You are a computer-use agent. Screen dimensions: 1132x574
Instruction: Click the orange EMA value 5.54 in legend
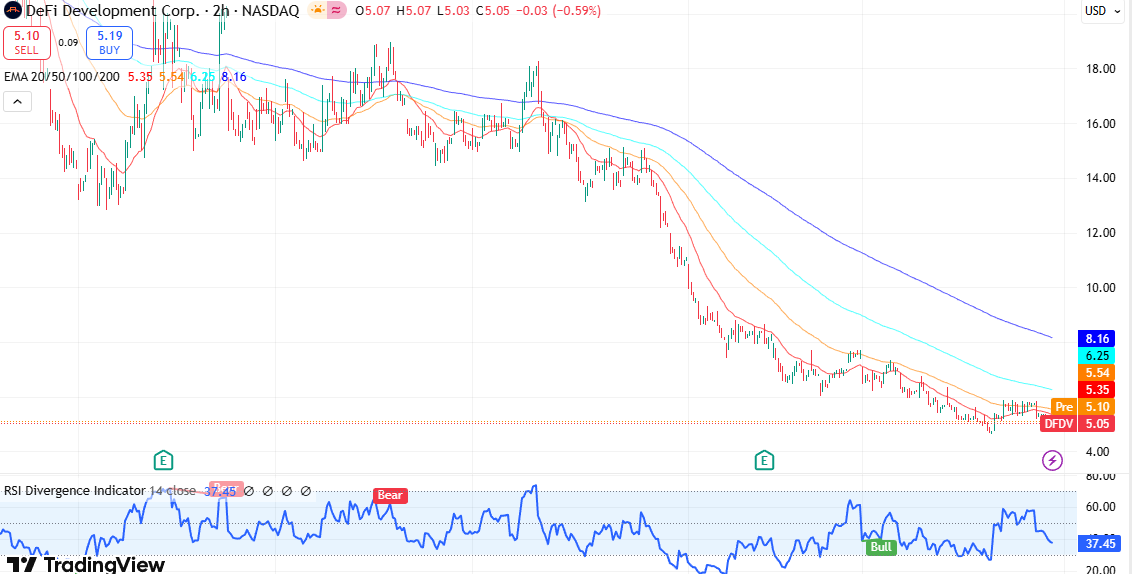pos(171,76)
